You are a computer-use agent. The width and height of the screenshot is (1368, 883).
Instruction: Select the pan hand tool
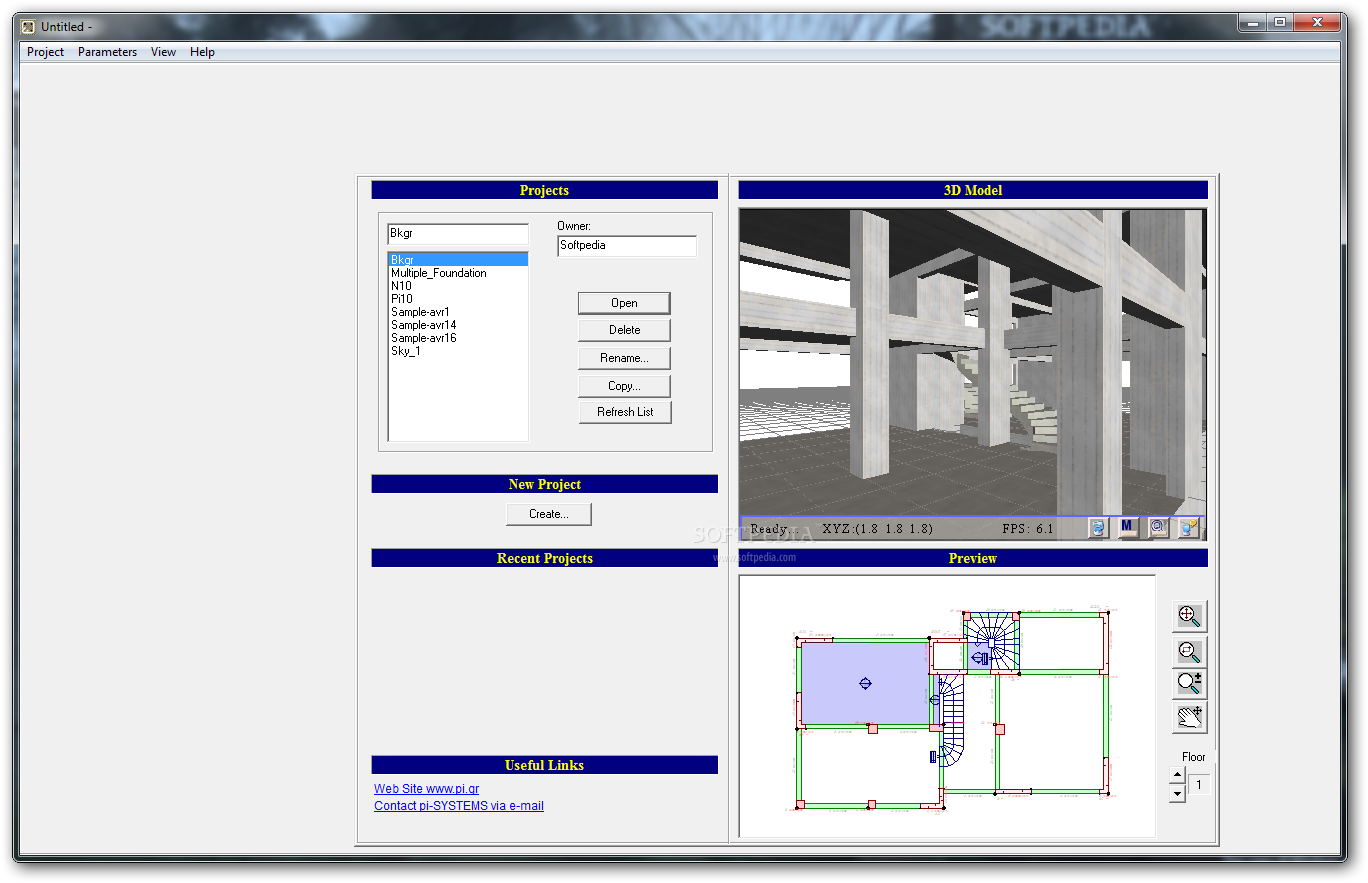pos(1189,717)
